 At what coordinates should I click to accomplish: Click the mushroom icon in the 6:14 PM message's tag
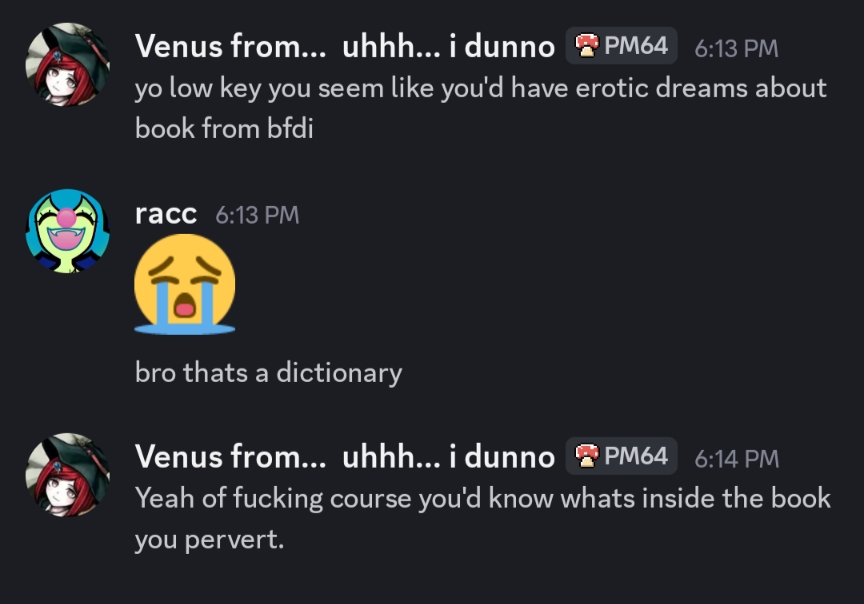587,457
